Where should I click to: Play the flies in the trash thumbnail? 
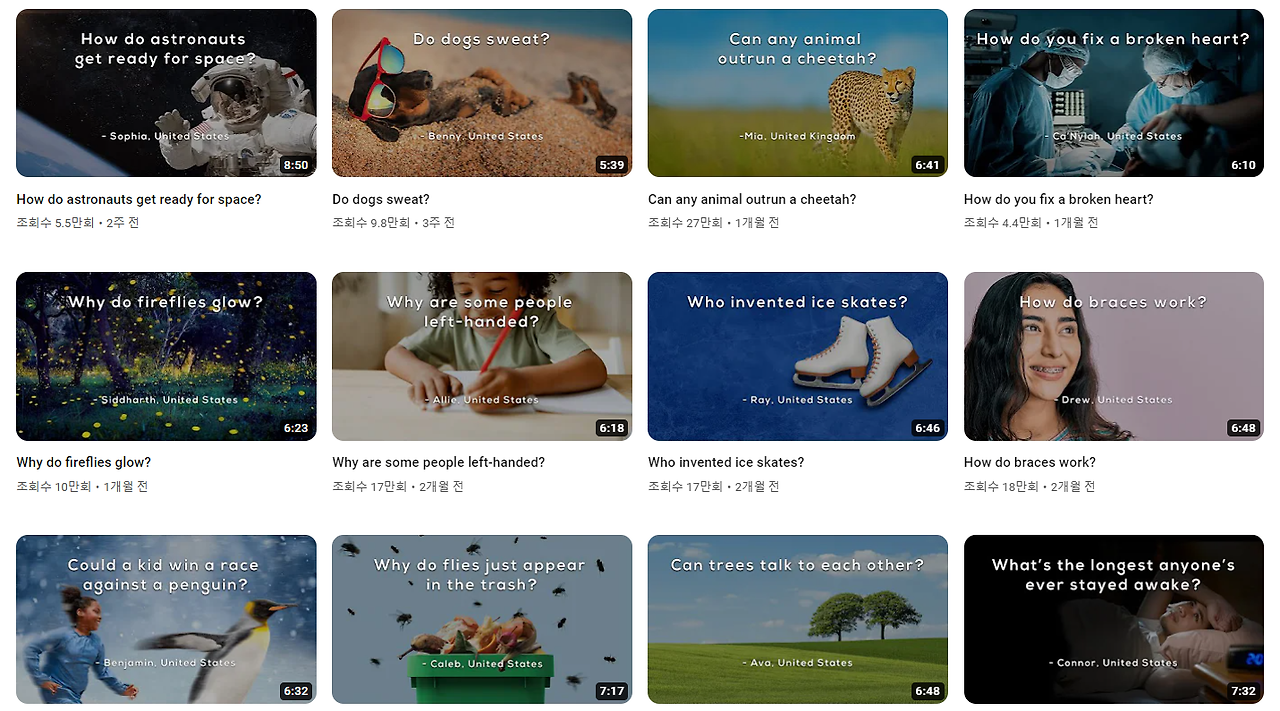(482, 619)
